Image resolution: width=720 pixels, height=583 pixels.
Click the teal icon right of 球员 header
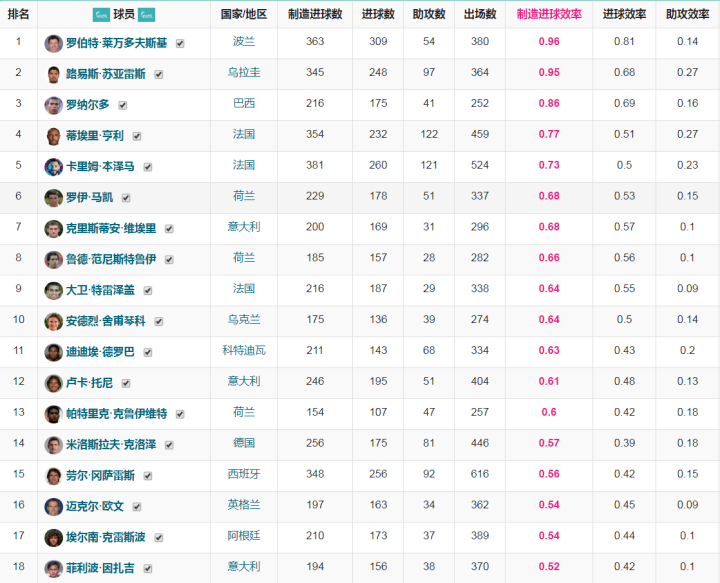click(x=146, y=15)
